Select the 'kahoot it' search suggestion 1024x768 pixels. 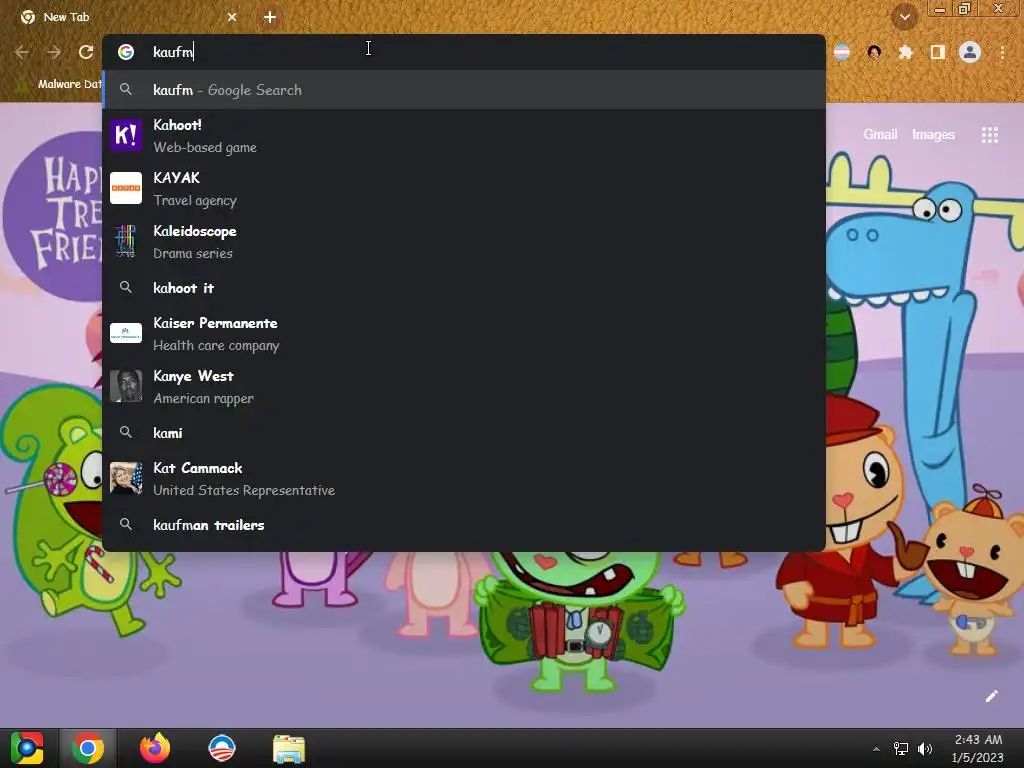click(464, 288)
